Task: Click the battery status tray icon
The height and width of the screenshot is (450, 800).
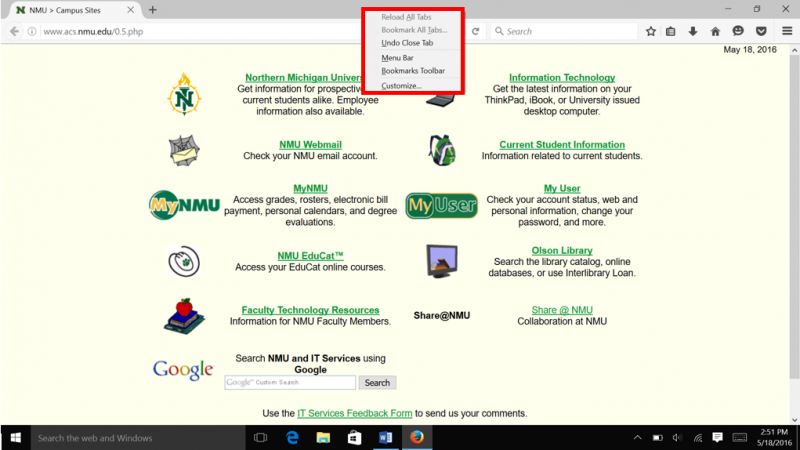Action: point(658,438)
